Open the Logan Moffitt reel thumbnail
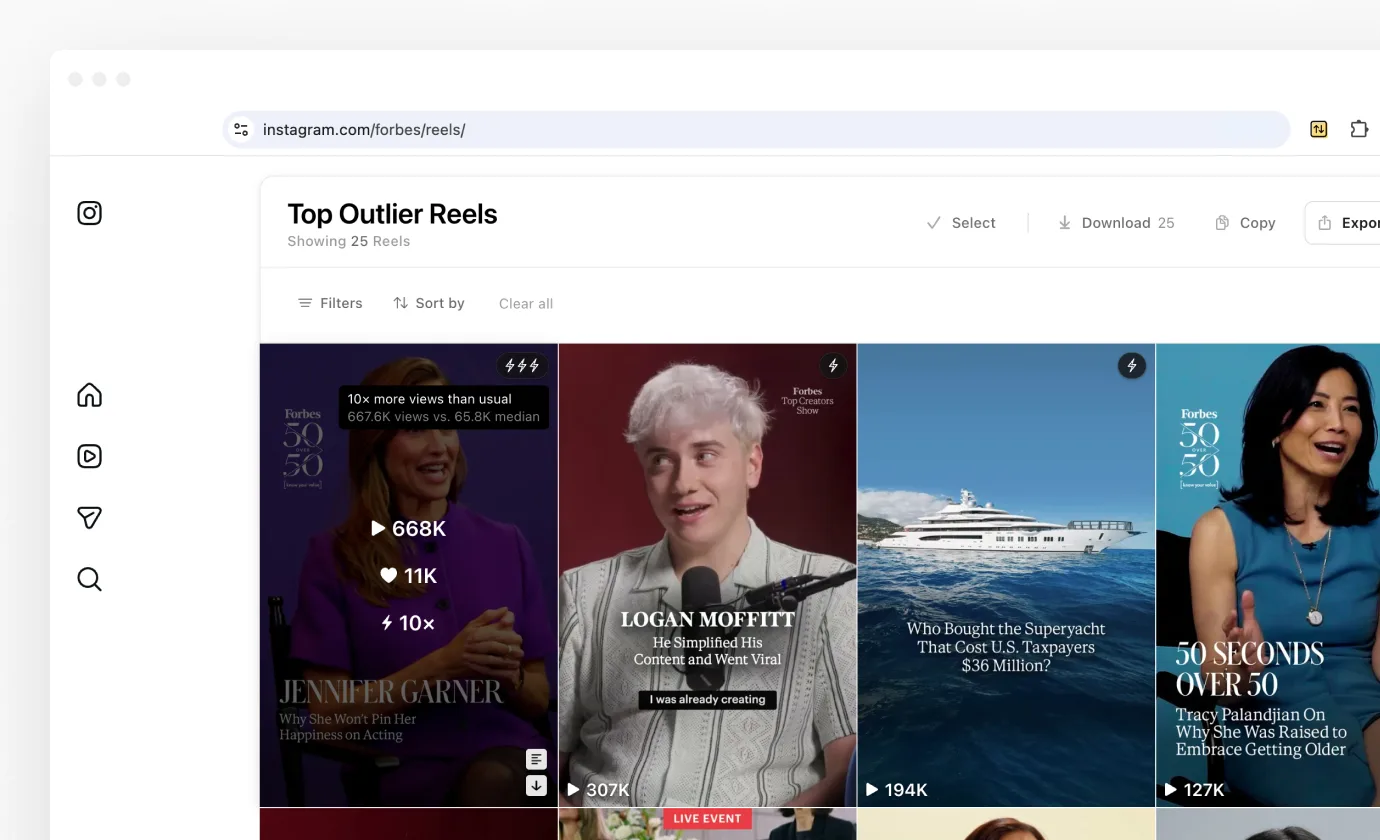Viewport: 1380px width, 840px height. (708, 575)
